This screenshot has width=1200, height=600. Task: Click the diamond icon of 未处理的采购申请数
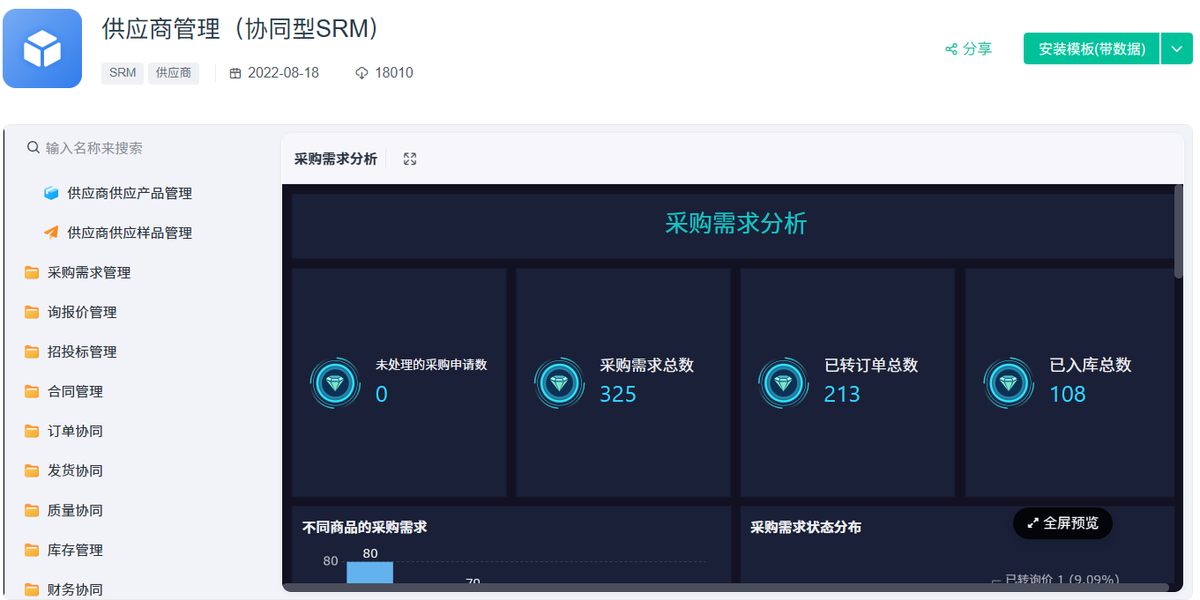[x=337, y=383]
